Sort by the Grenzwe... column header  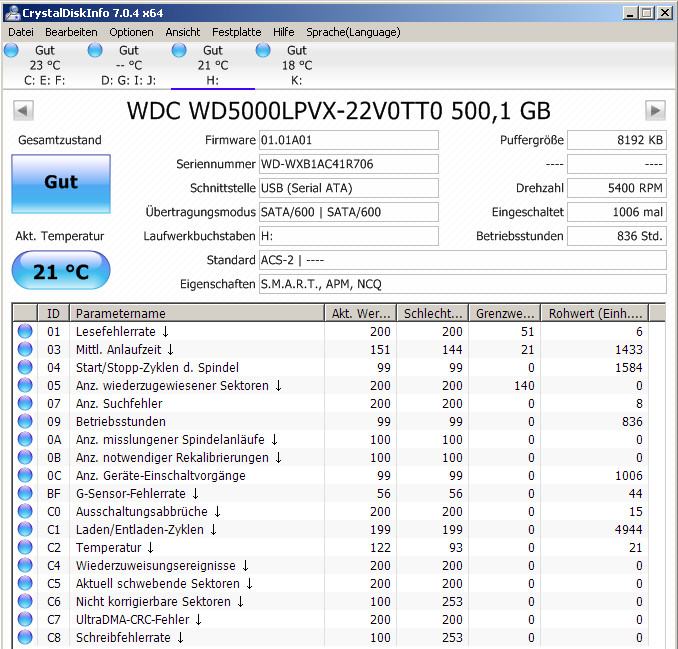tap(505, 313)
